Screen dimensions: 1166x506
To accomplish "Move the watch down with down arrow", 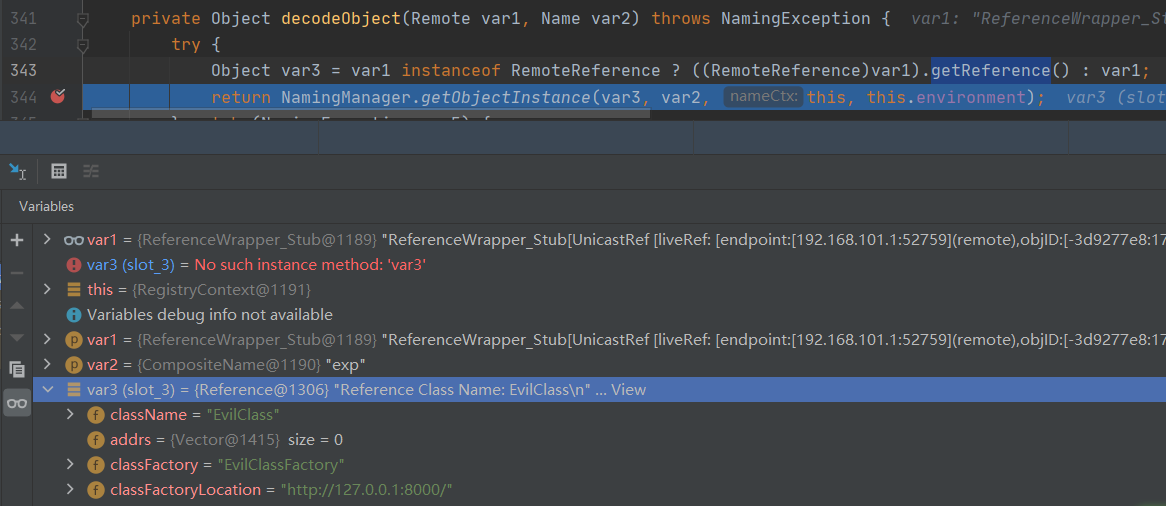I will (17, 337).
